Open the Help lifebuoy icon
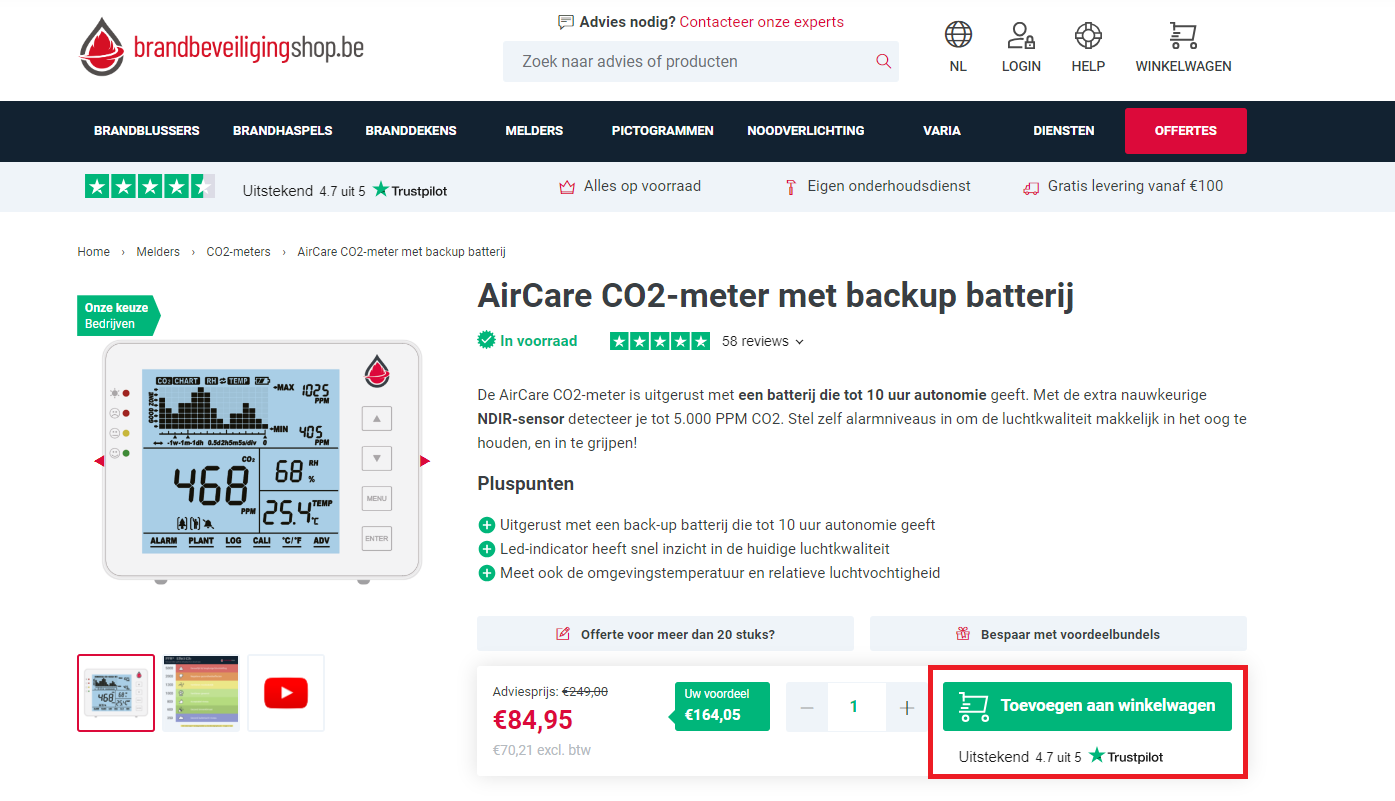The width and height of the screenshot is (1395, 801). click(1088, 35)
